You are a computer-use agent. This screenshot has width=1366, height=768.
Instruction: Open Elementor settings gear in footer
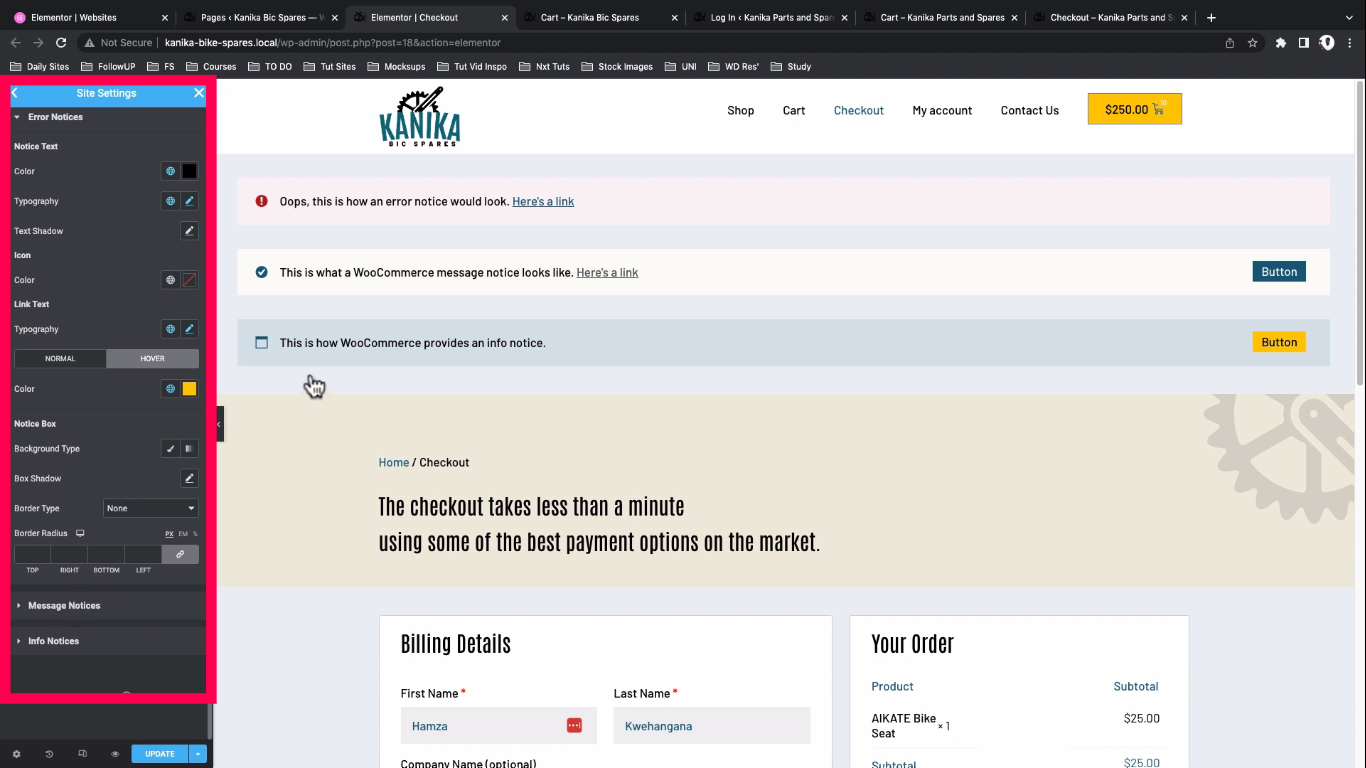pyautogui.click(x=16, y=754)
